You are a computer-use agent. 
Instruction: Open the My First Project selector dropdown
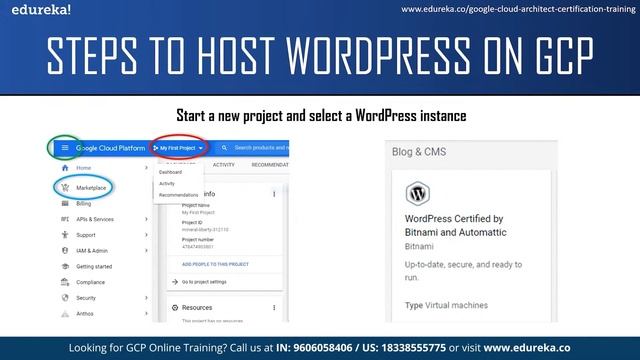[178, 148]
